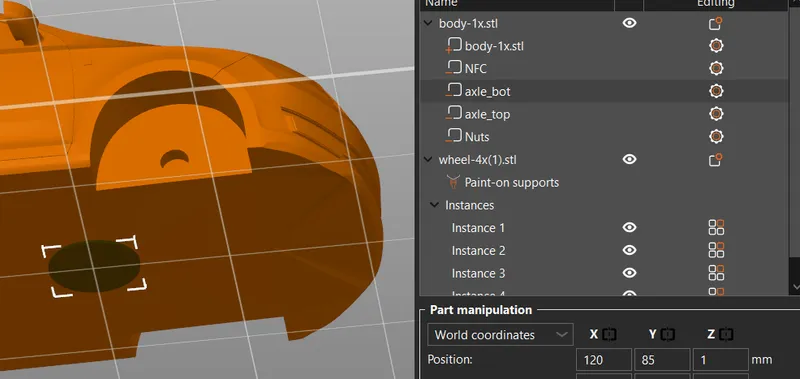Click instance editing icon for Instance 2

[716, 250]
